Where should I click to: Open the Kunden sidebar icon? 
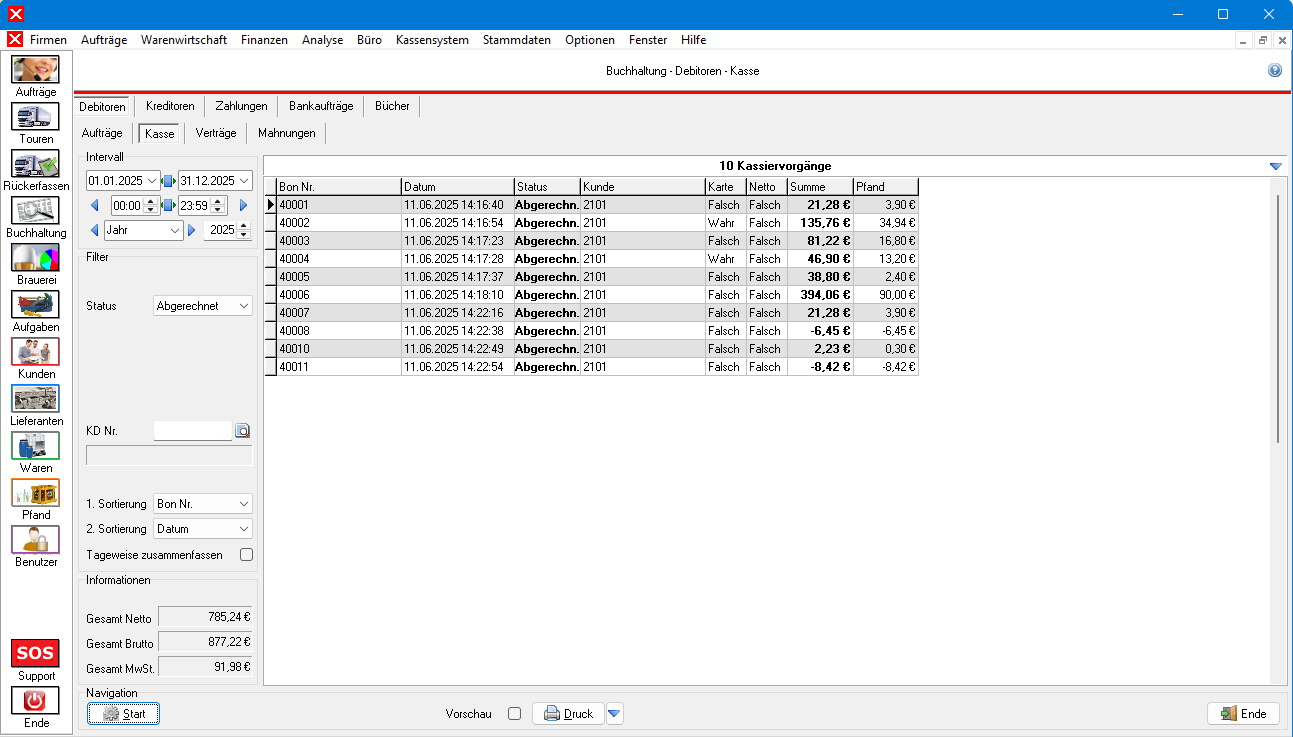pos(35,351)
